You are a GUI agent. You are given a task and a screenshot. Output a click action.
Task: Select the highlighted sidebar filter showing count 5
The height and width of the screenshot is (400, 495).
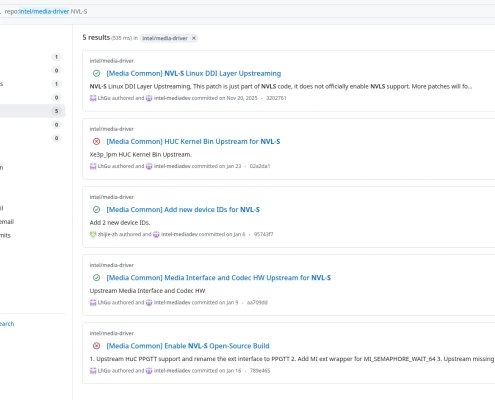point(32,111)
